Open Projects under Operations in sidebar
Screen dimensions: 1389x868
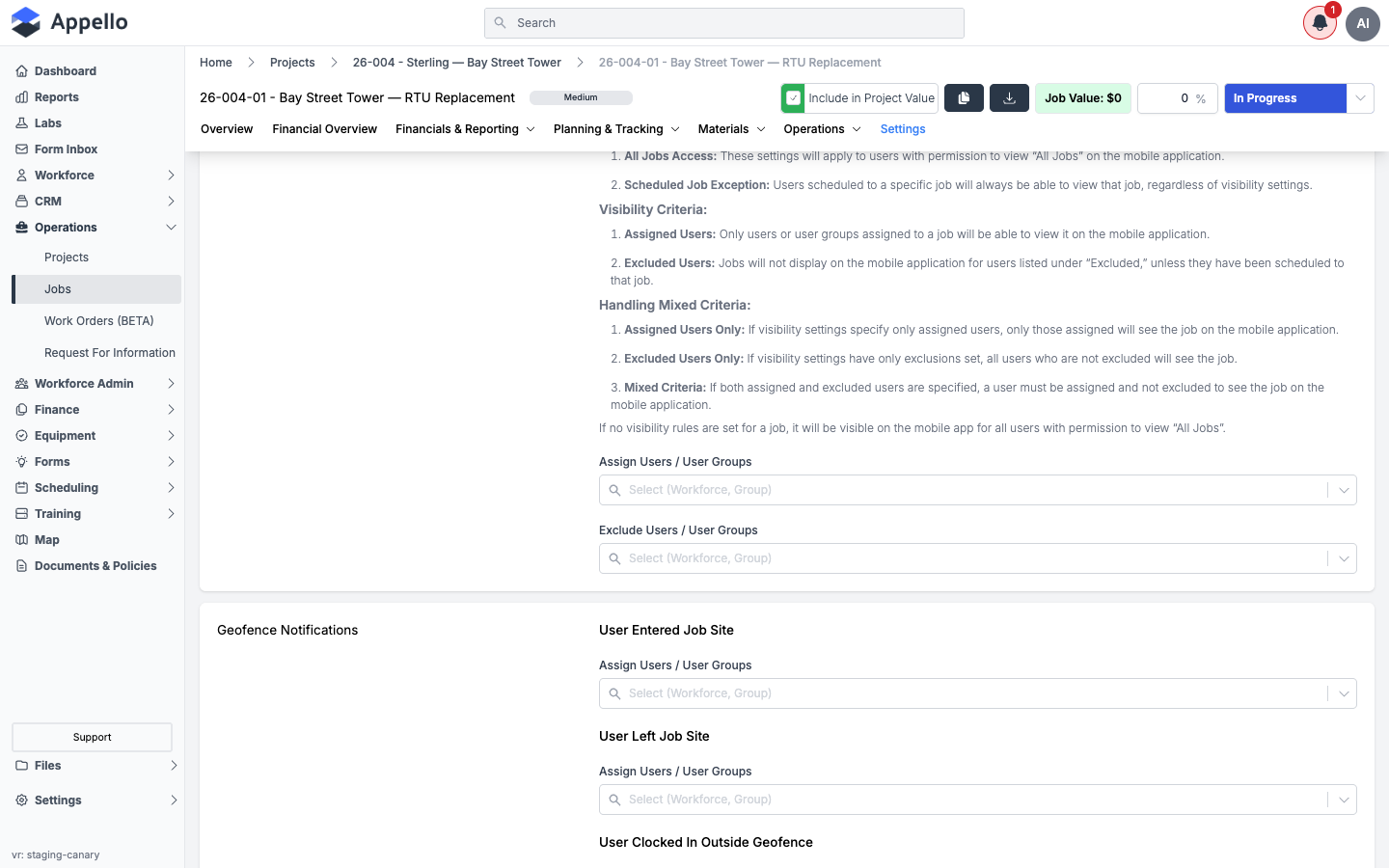click(67, 258)
